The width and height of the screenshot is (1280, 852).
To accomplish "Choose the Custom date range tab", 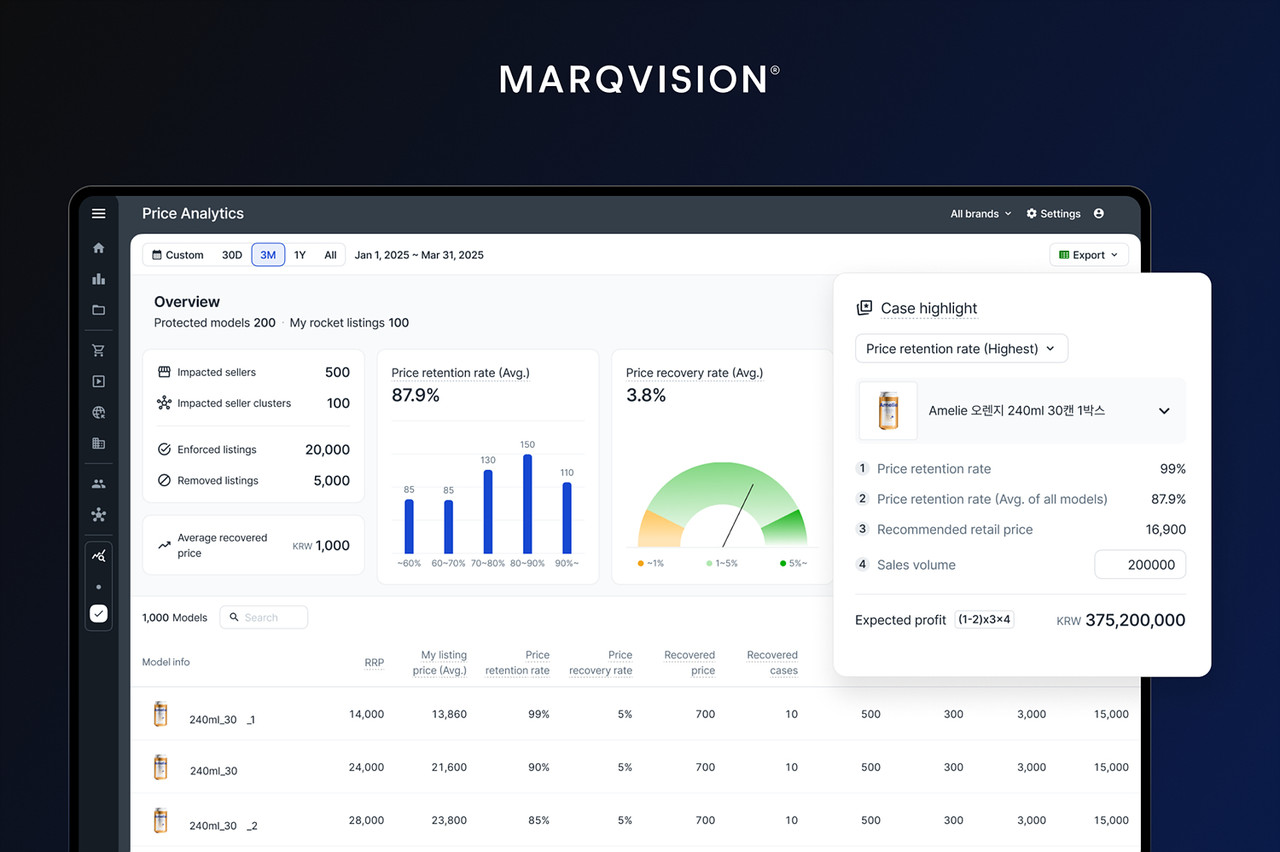I will pyautogui.click(x=178, y=255).
